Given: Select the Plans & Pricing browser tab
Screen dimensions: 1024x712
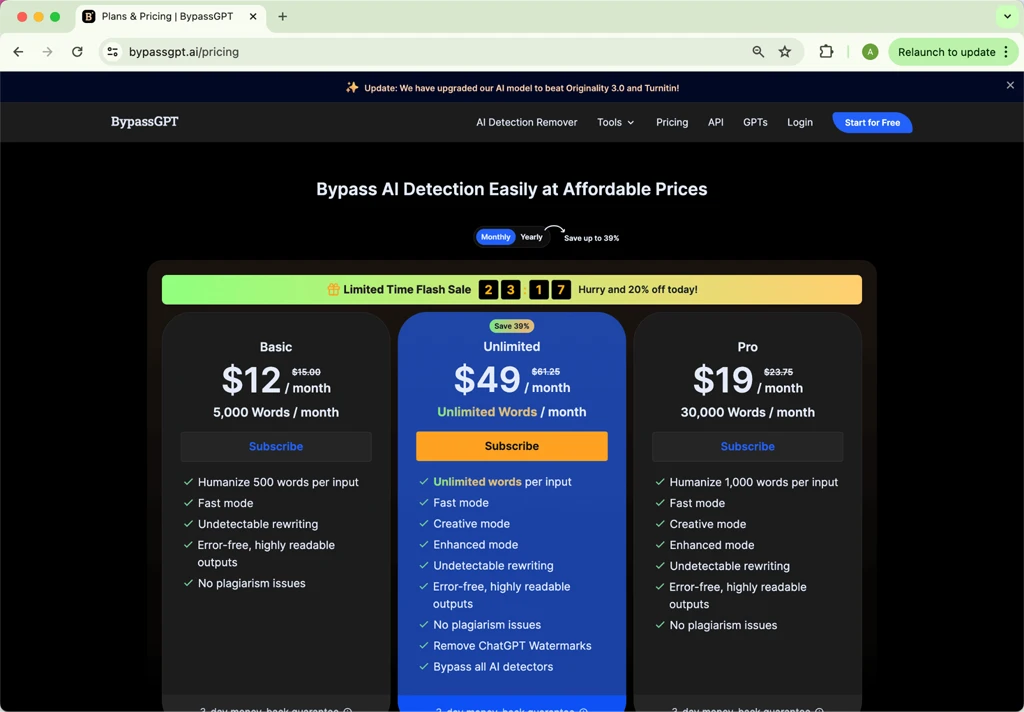Looking at the screenshot, I should click(x=171, y=16).
